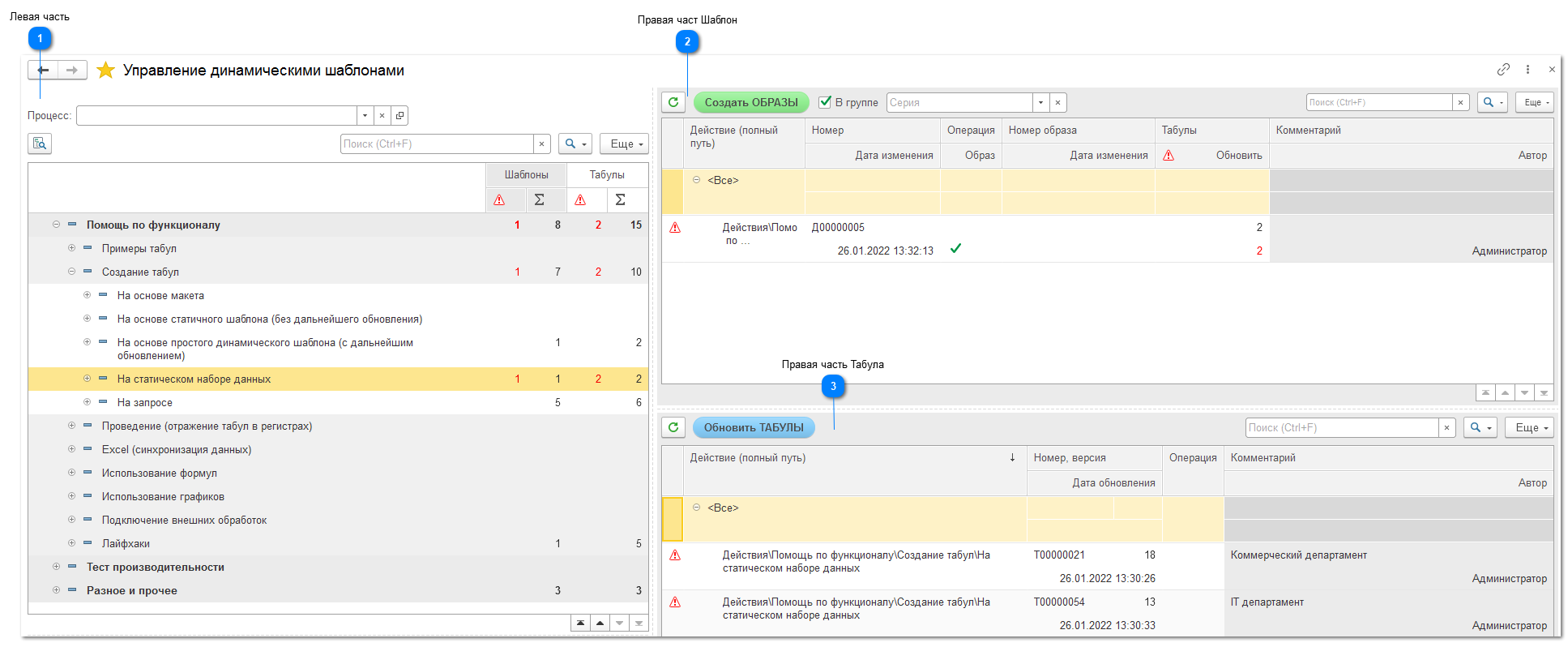Click sigma icon under Табулы header in tree
This screenshot has height=647, width=1568.
pos(620,200)
